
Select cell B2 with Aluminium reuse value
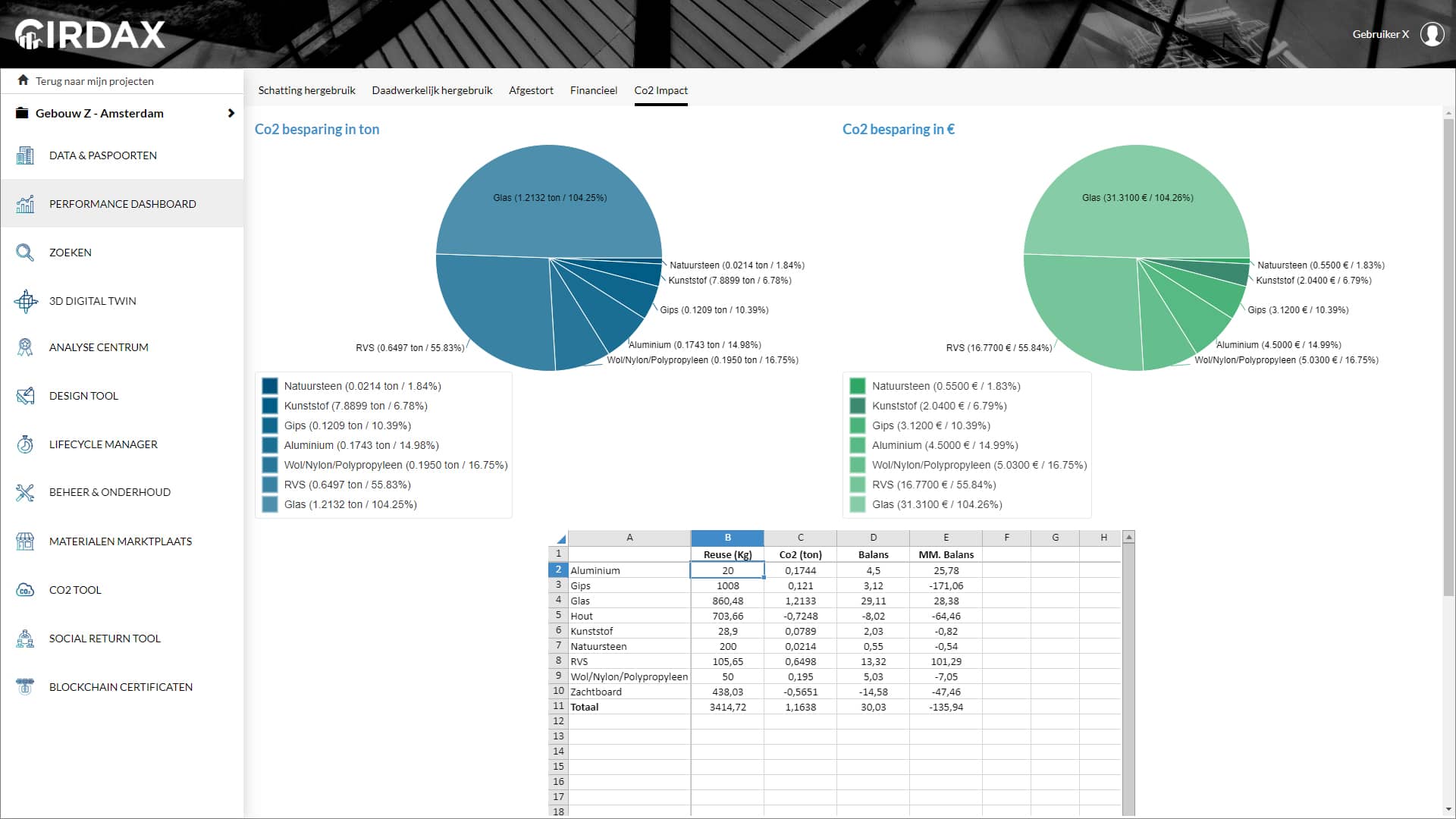click(727, 570)
